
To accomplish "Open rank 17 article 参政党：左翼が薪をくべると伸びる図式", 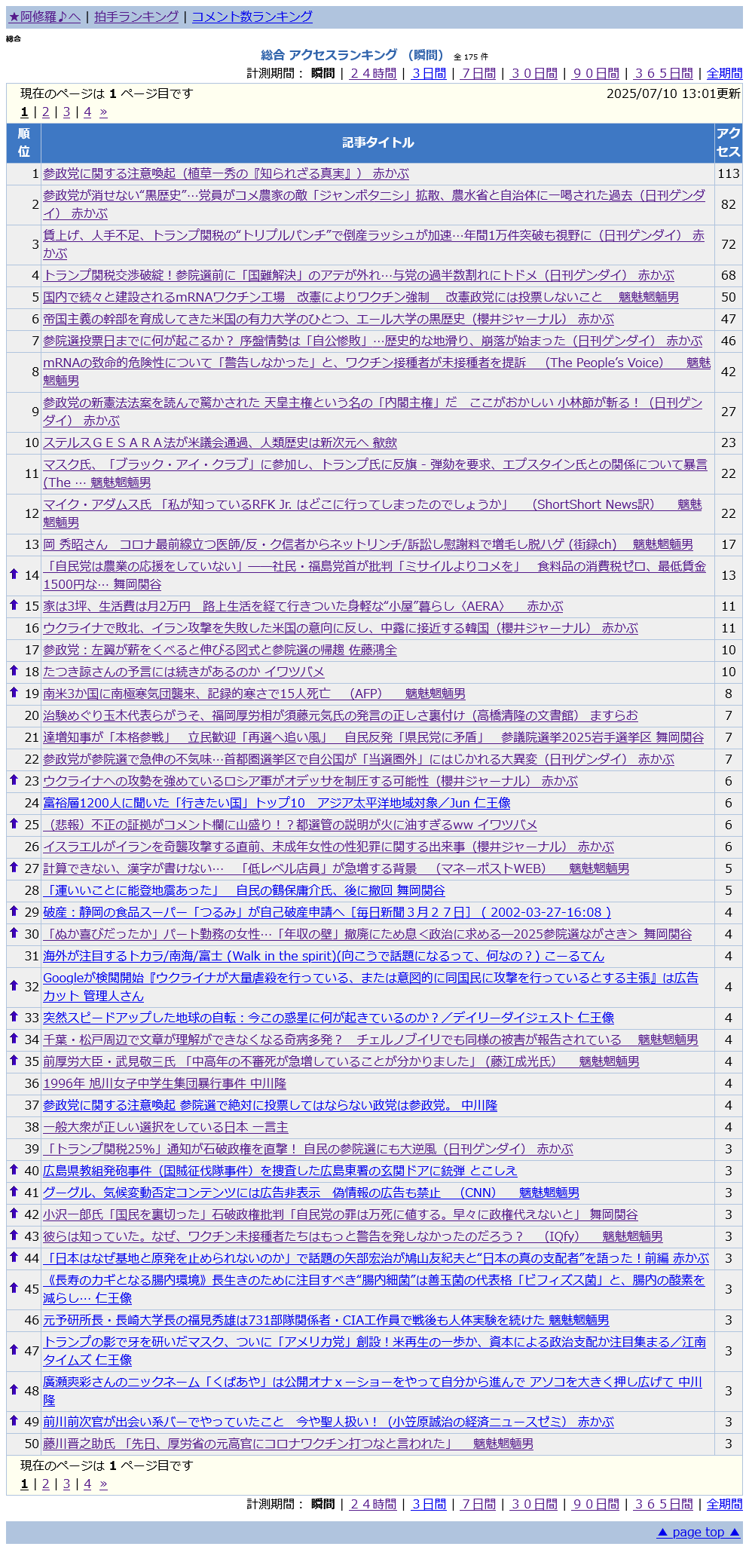I will (x=220, y=650).
